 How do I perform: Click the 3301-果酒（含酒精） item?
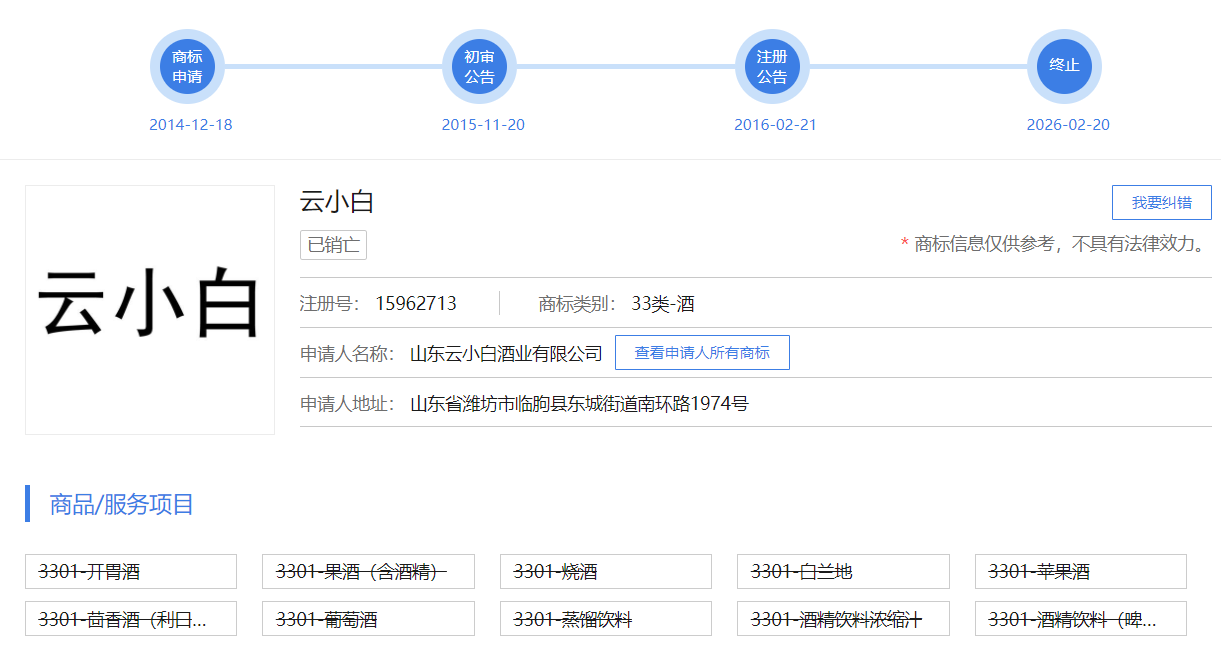(368, 572)
